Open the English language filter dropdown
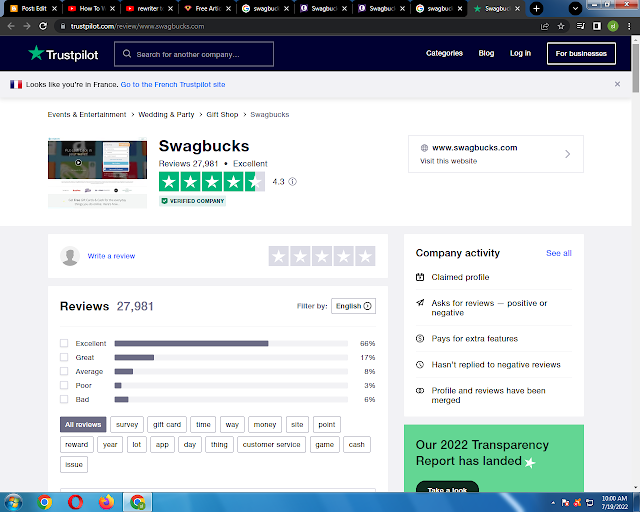 tap(353, 306)
